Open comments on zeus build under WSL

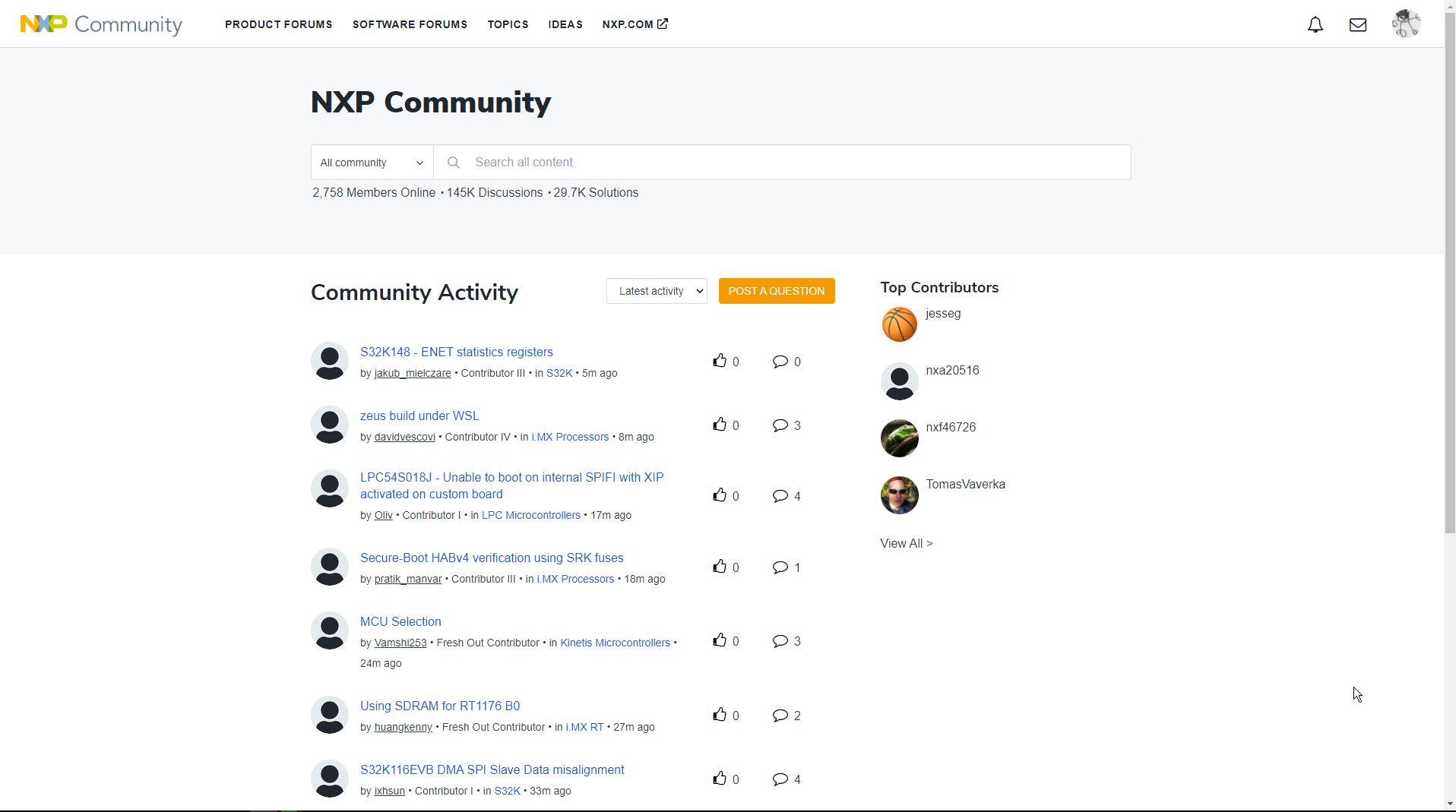[x=780, y=425]
